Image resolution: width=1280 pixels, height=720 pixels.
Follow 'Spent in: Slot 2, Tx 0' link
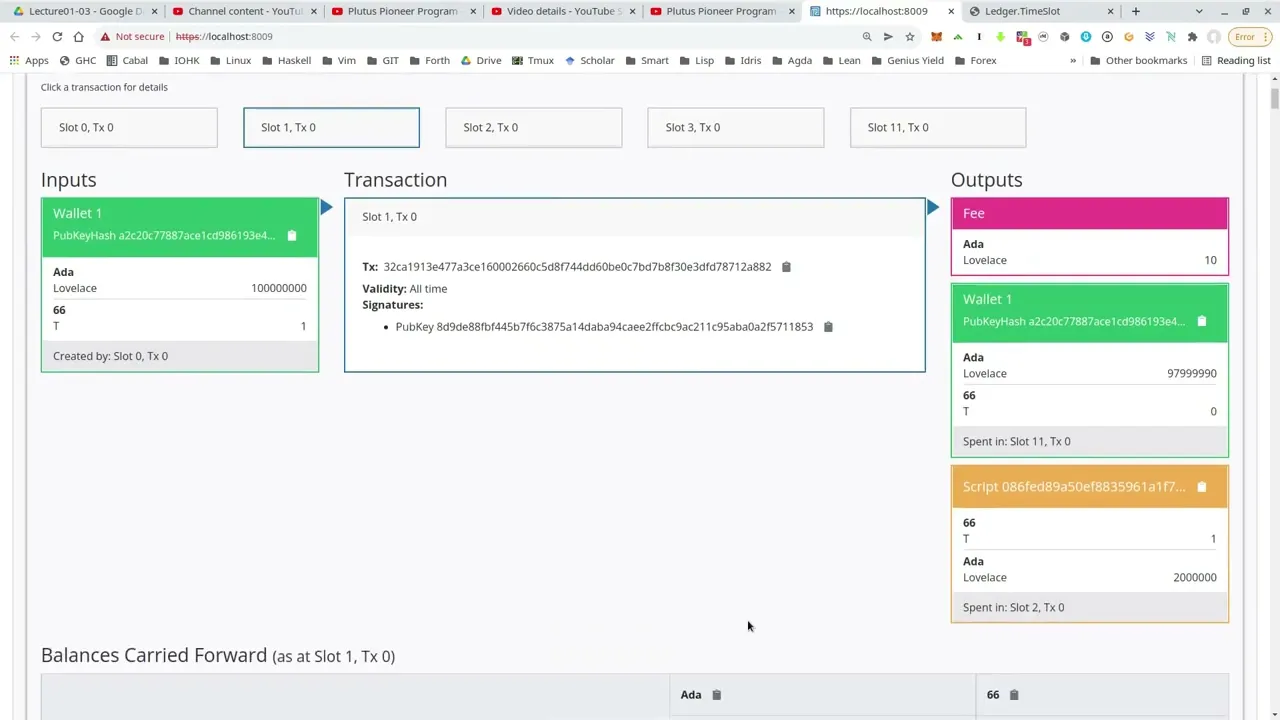pyautogui.click(x=1013, y=607)
